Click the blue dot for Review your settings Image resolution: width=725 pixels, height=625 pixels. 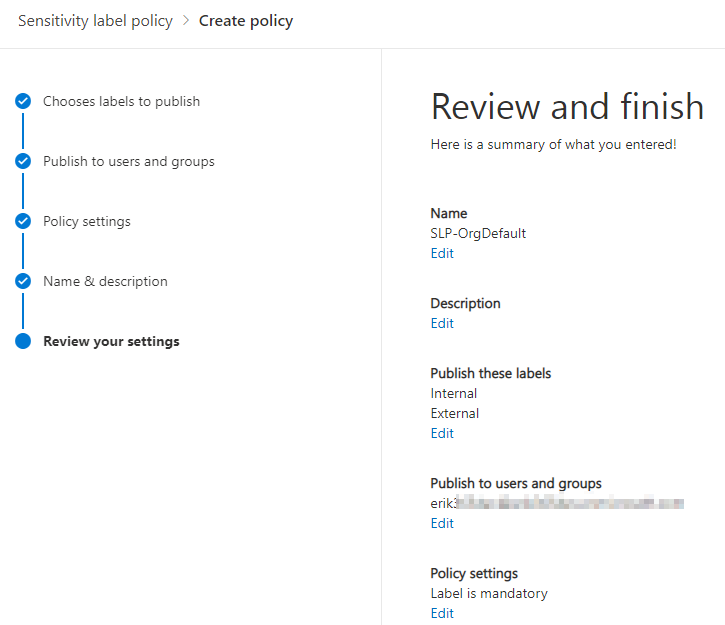point(23,341)
